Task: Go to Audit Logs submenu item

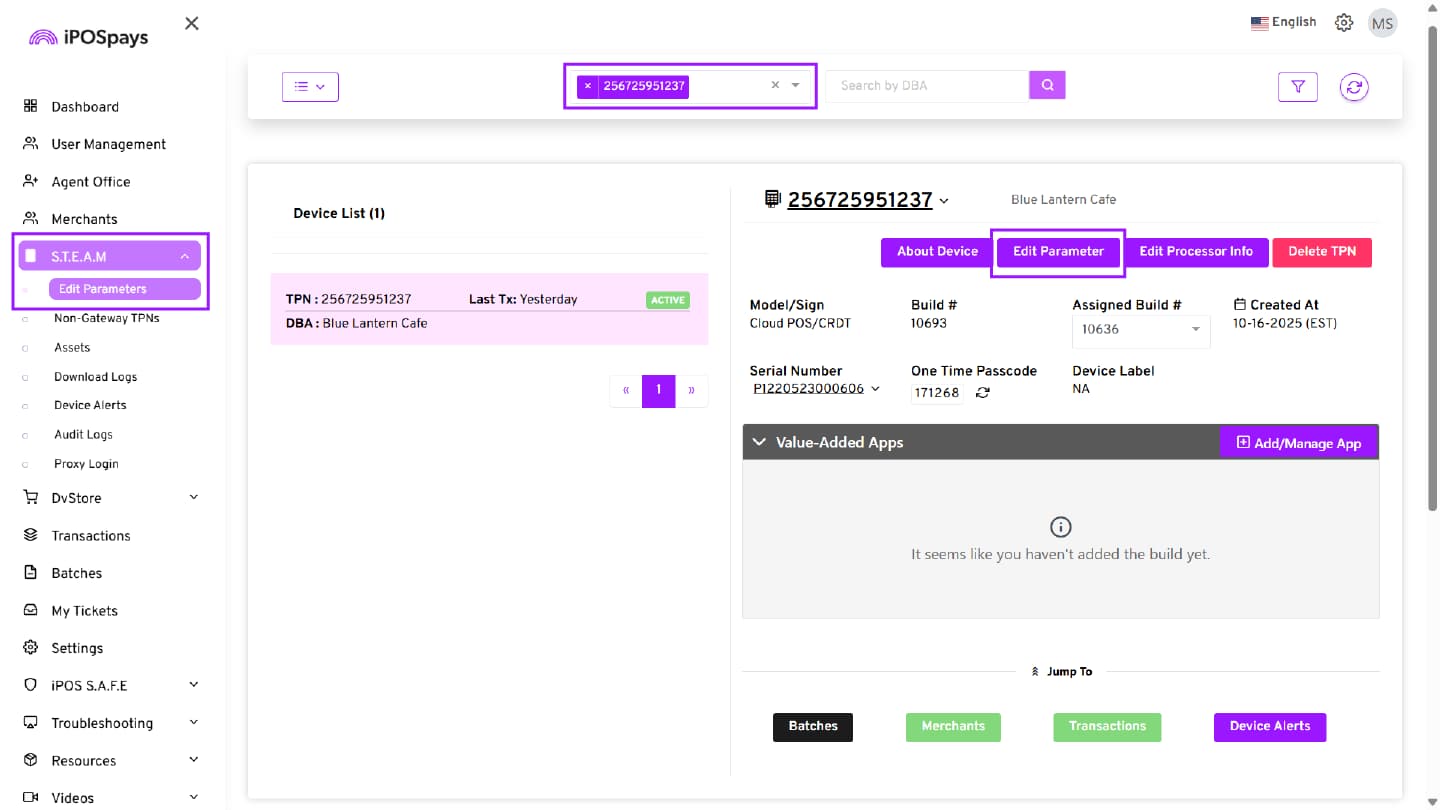Action: pos(83,435)
